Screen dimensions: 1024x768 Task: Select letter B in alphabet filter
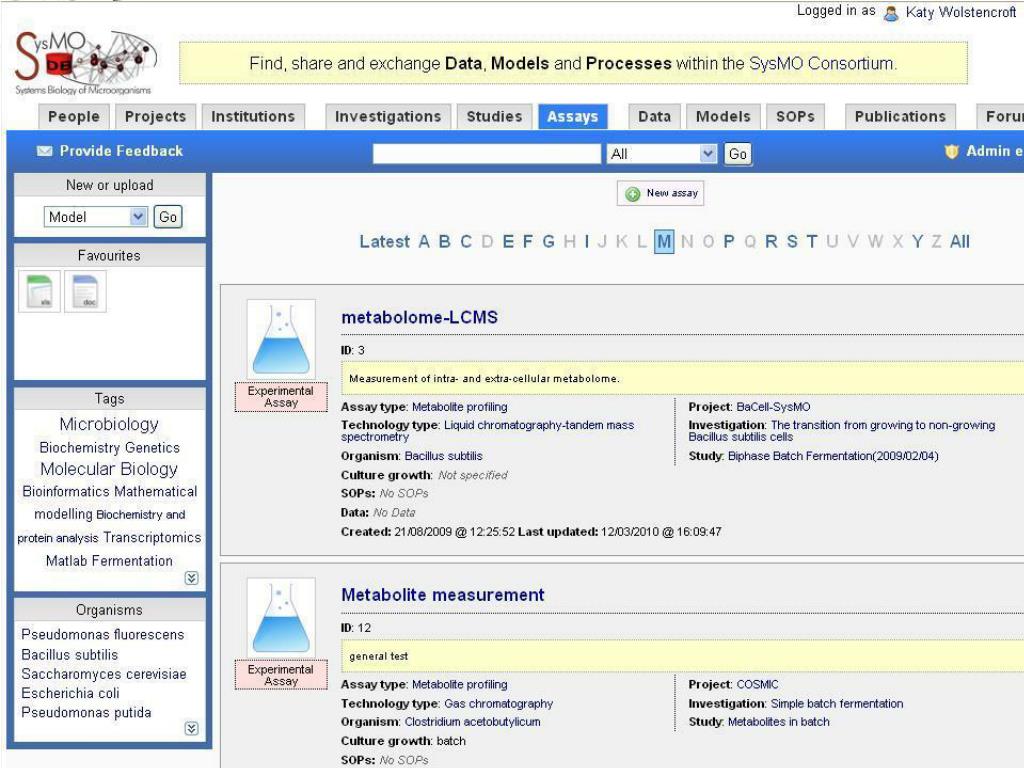click(445, 242)
